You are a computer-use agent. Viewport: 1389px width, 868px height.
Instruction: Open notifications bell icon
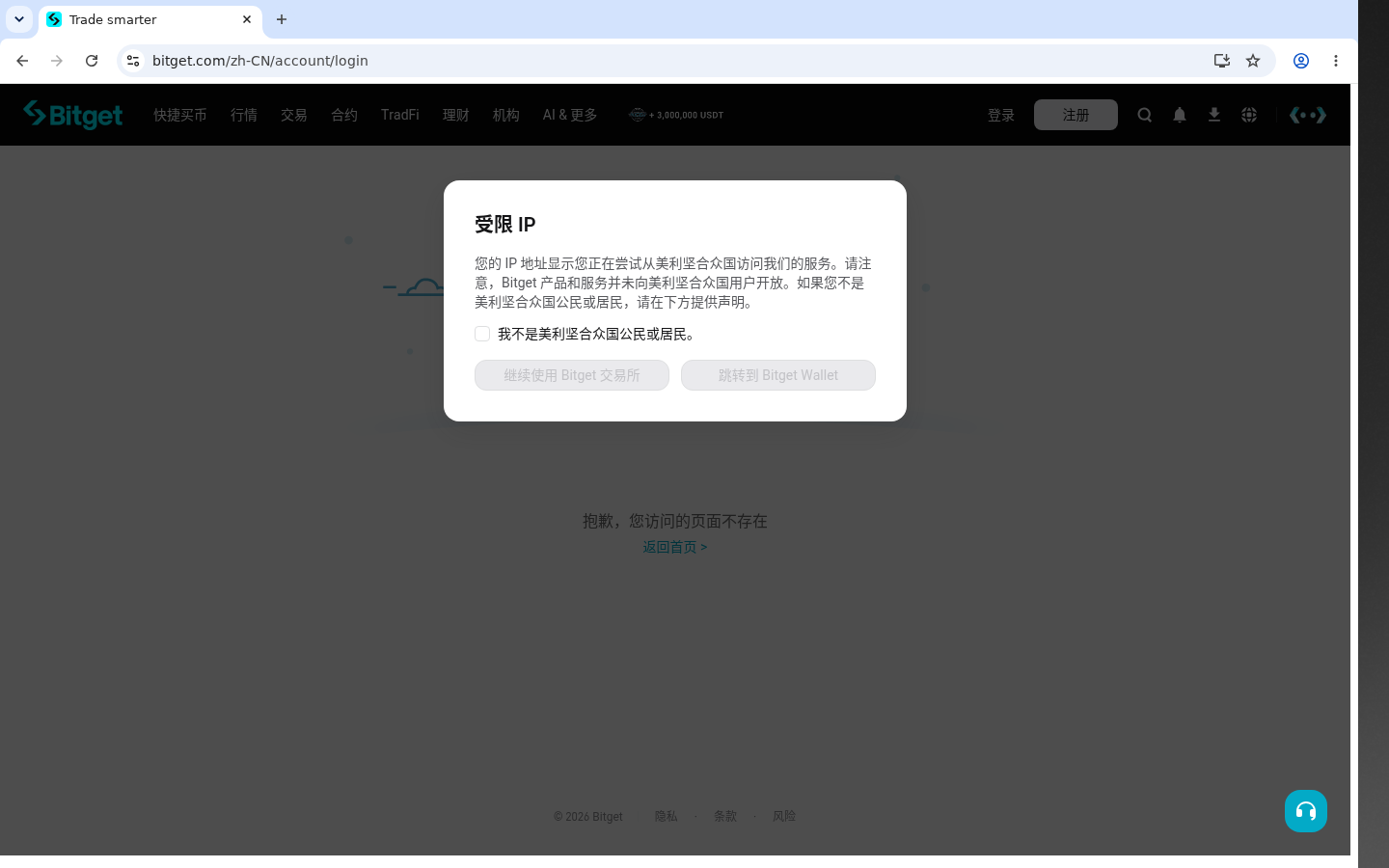tap(1180, 115)
